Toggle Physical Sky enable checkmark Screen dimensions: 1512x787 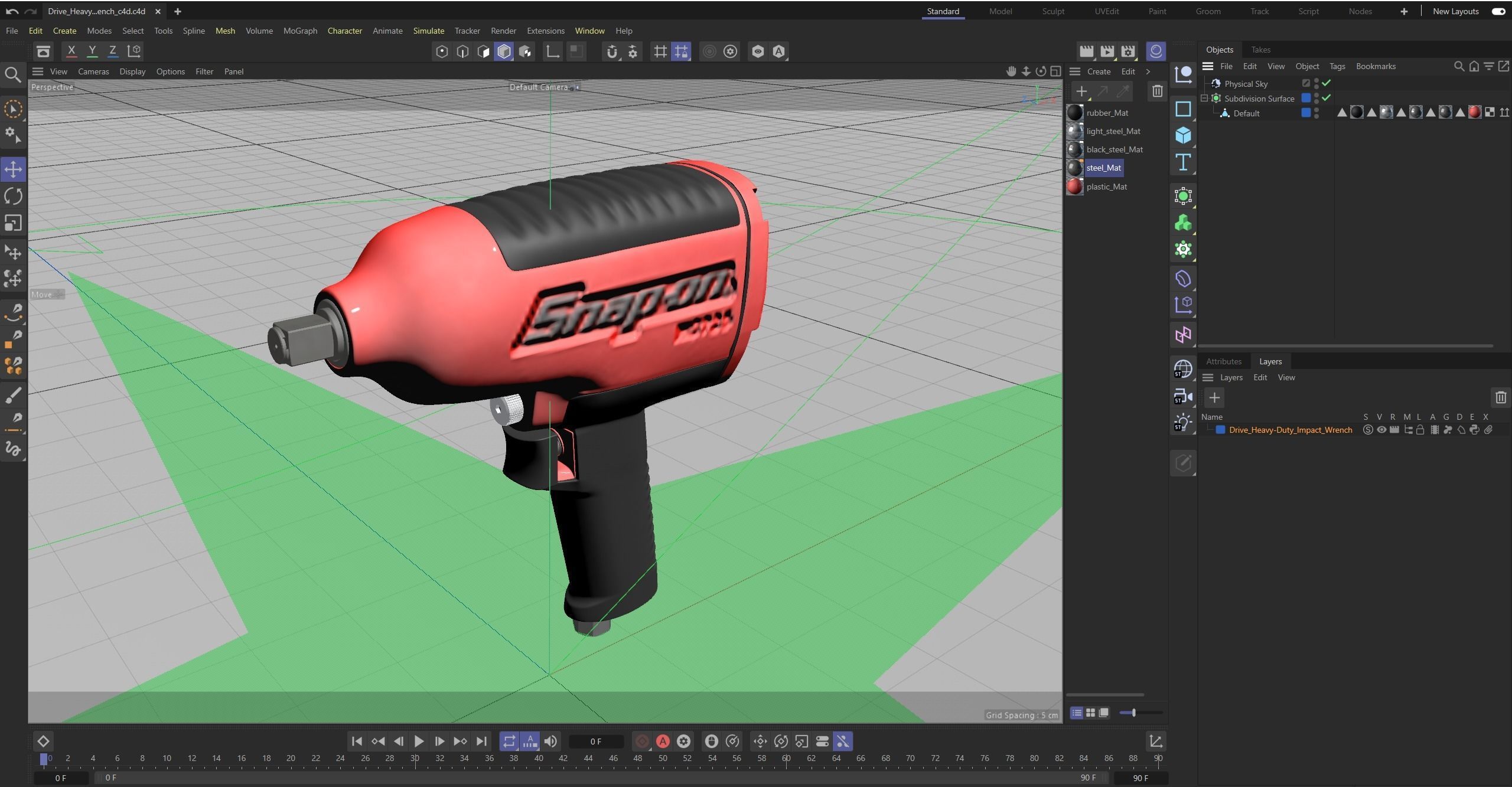1327,83
